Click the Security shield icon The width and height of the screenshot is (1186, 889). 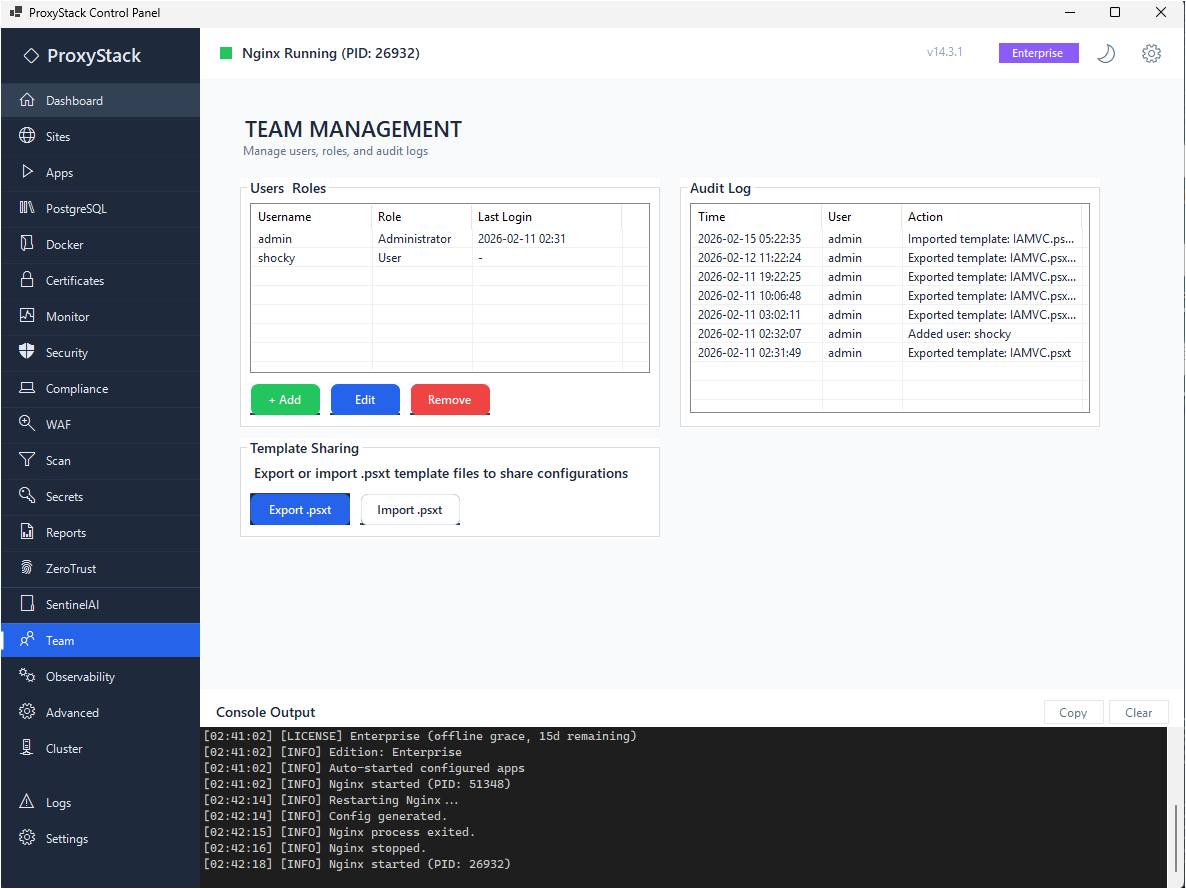point(27,351)
